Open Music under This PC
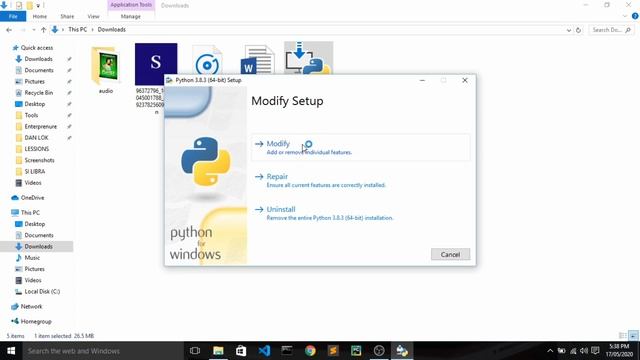The width and height of the screenshot is (640, 360). [x=32, y=258]
